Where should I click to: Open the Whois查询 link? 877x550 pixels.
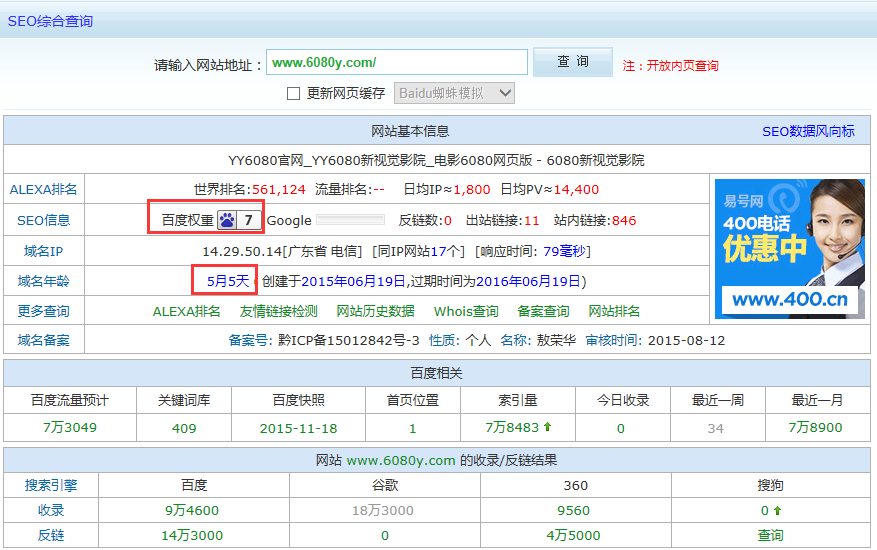click(x=466, y=311)
